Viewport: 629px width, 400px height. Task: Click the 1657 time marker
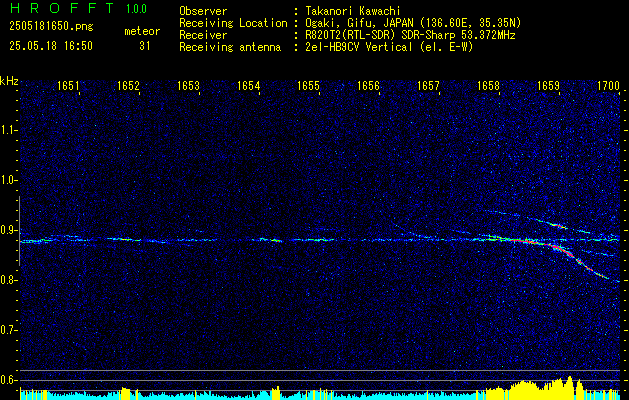point(428,85)
